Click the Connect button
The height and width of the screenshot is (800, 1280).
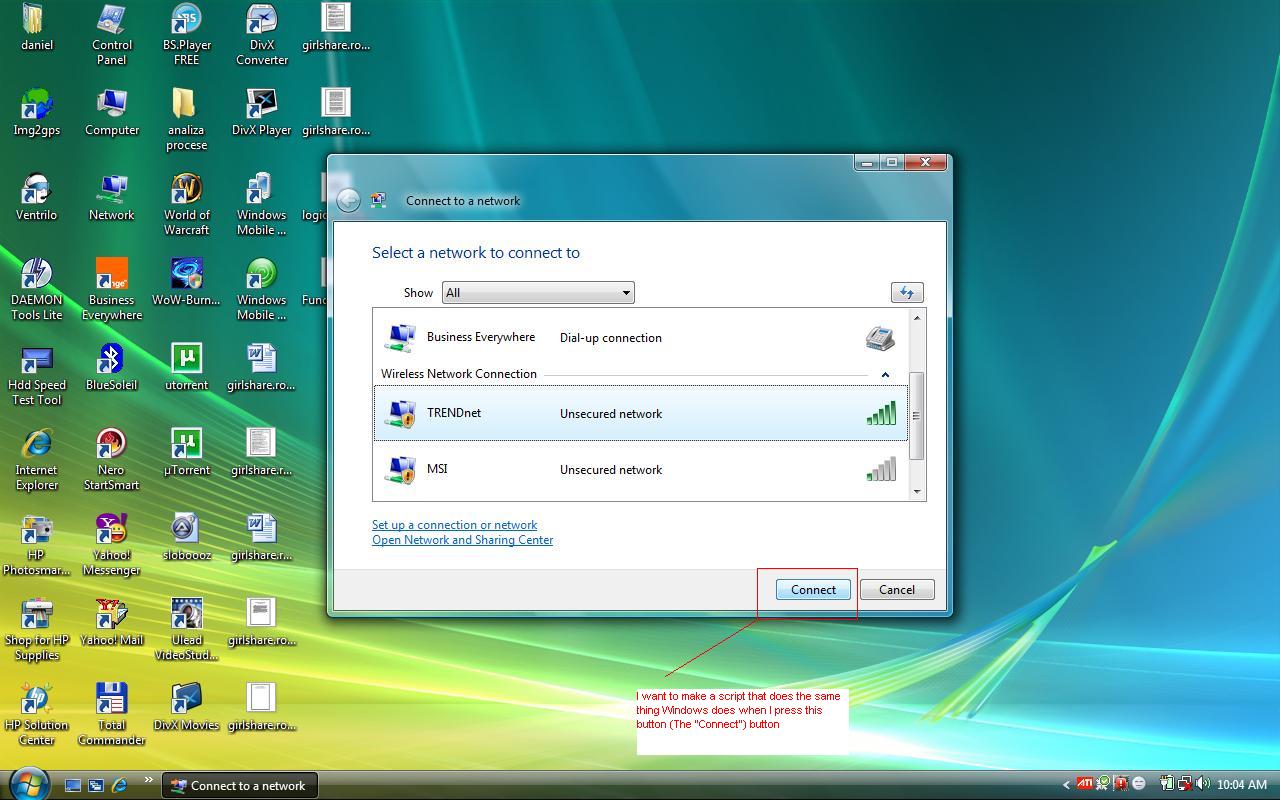coord(813,590)
